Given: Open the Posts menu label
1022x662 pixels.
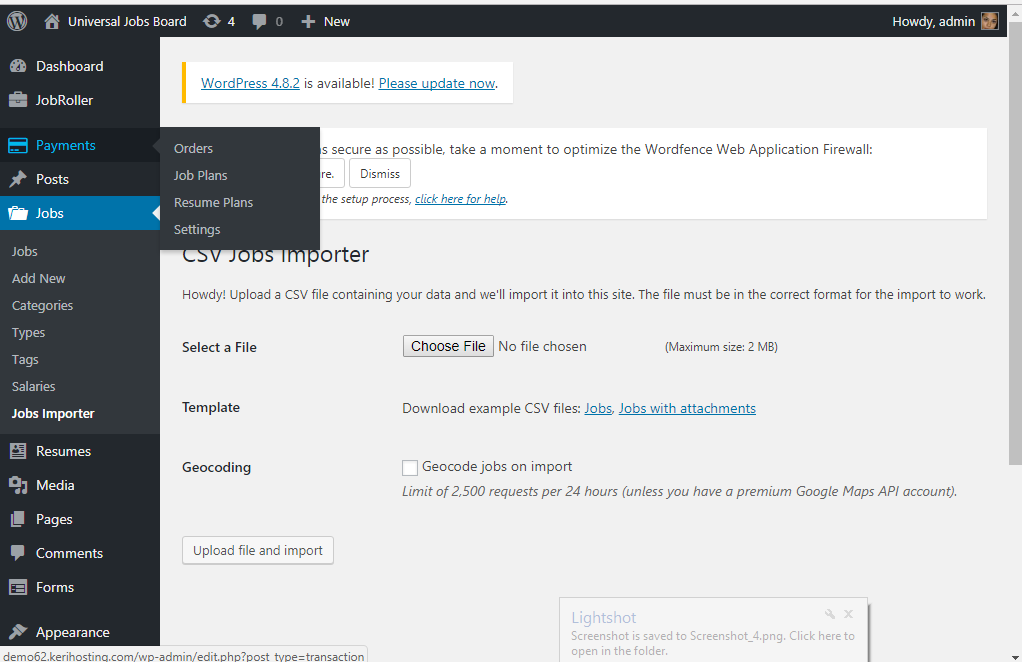Looking at the screenshot, I should 52,179.
